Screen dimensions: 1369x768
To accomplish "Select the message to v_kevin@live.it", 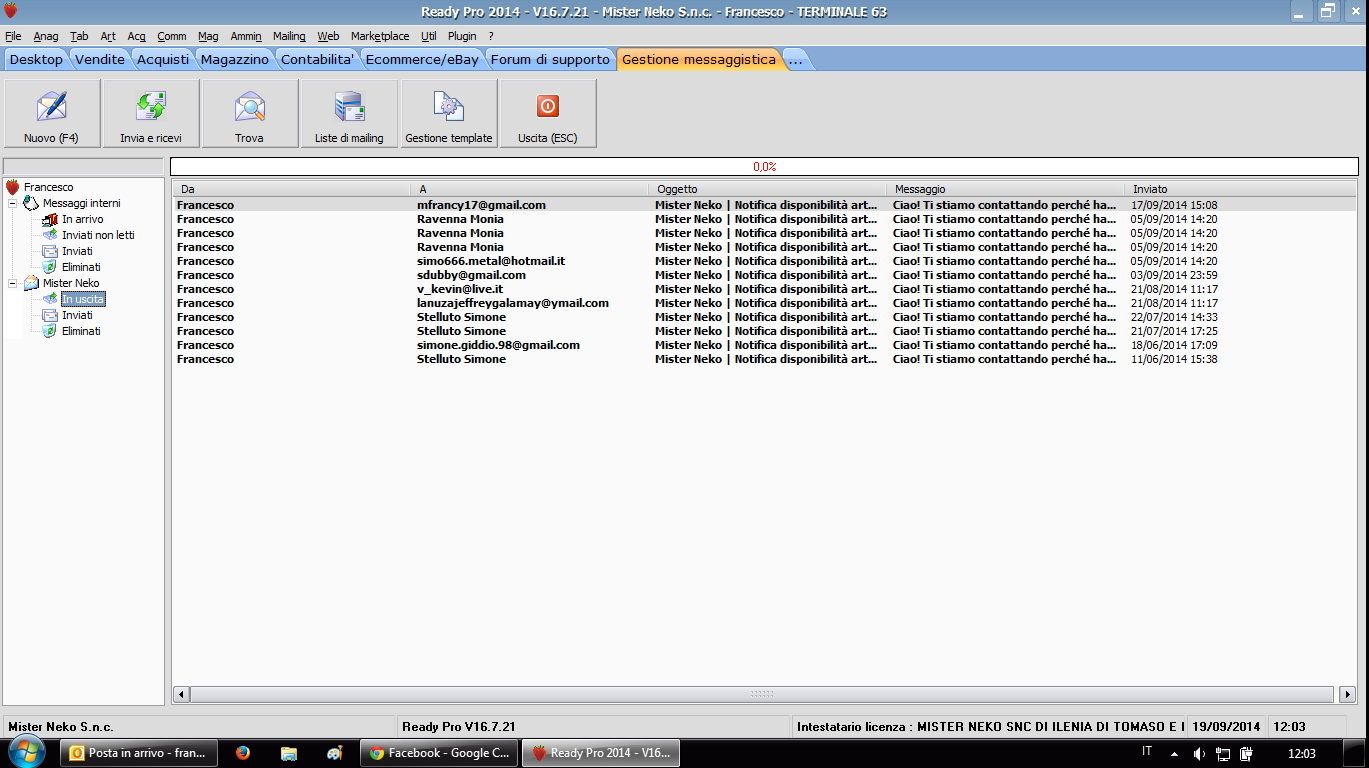I will coord(764,289).
